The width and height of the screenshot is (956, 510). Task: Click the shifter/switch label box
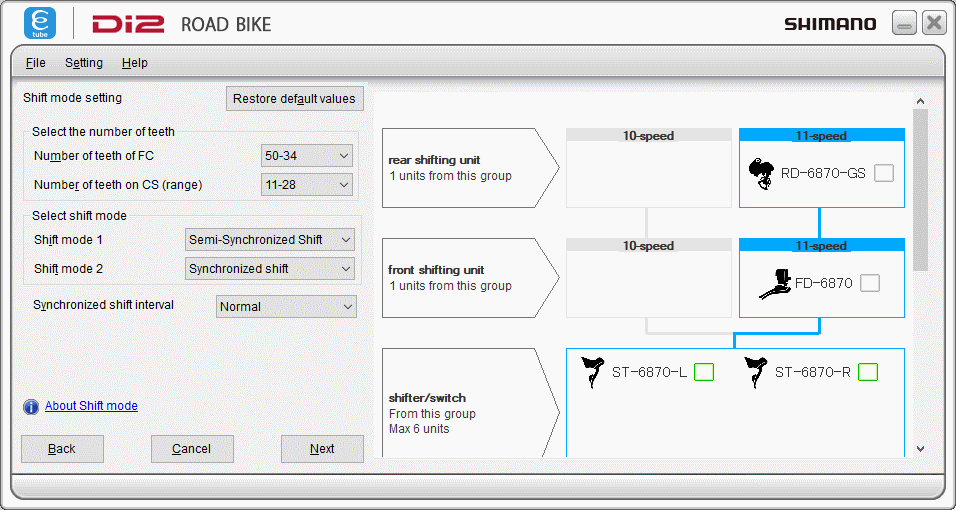[470, 403]
